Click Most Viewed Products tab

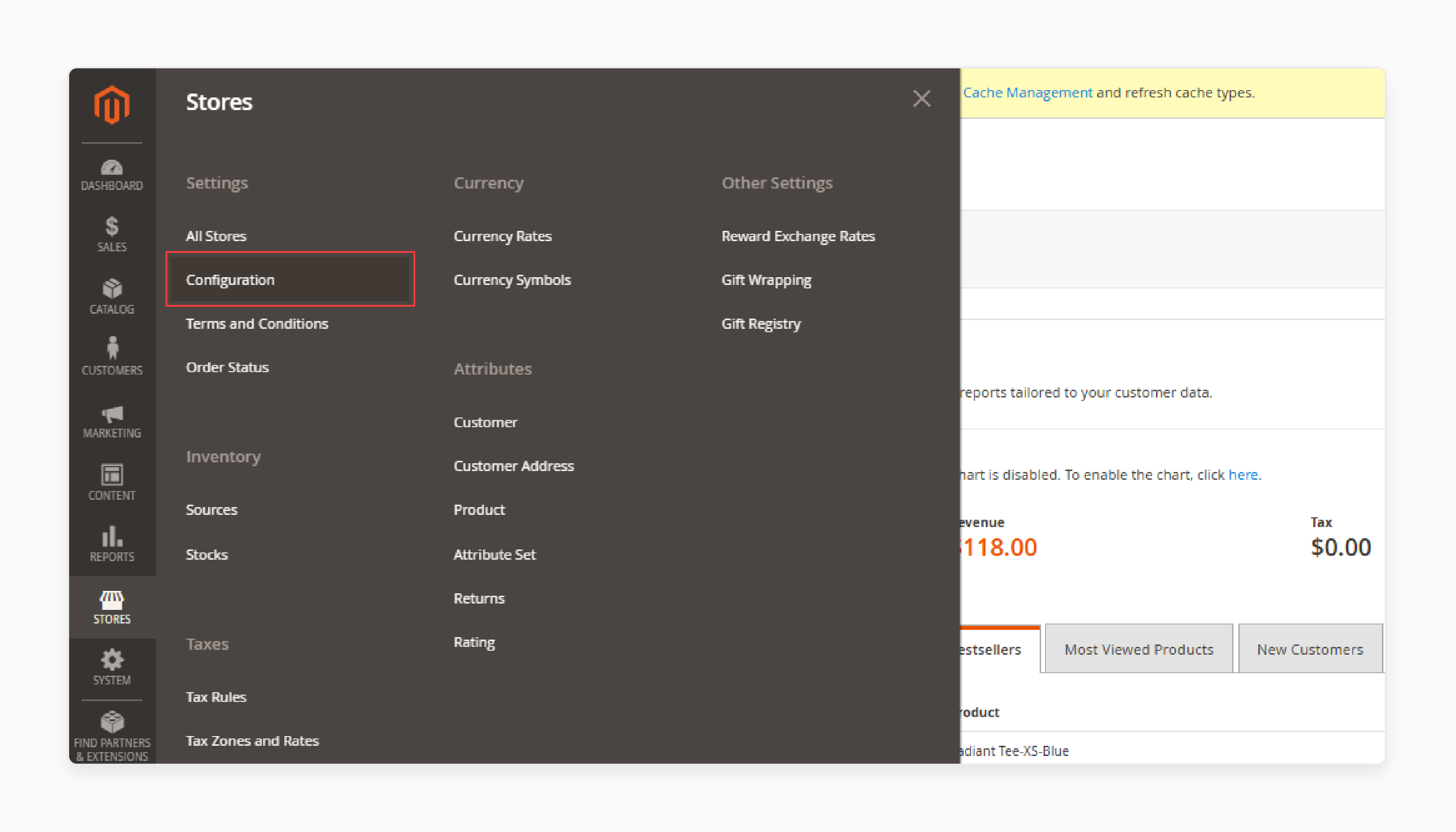[x=1138, y=649]
